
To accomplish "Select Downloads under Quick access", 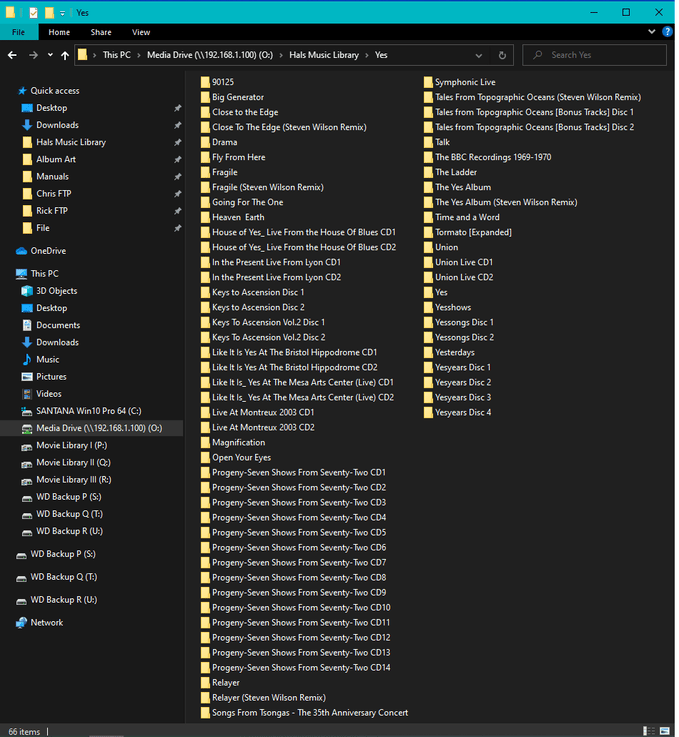I will point(57,125).
